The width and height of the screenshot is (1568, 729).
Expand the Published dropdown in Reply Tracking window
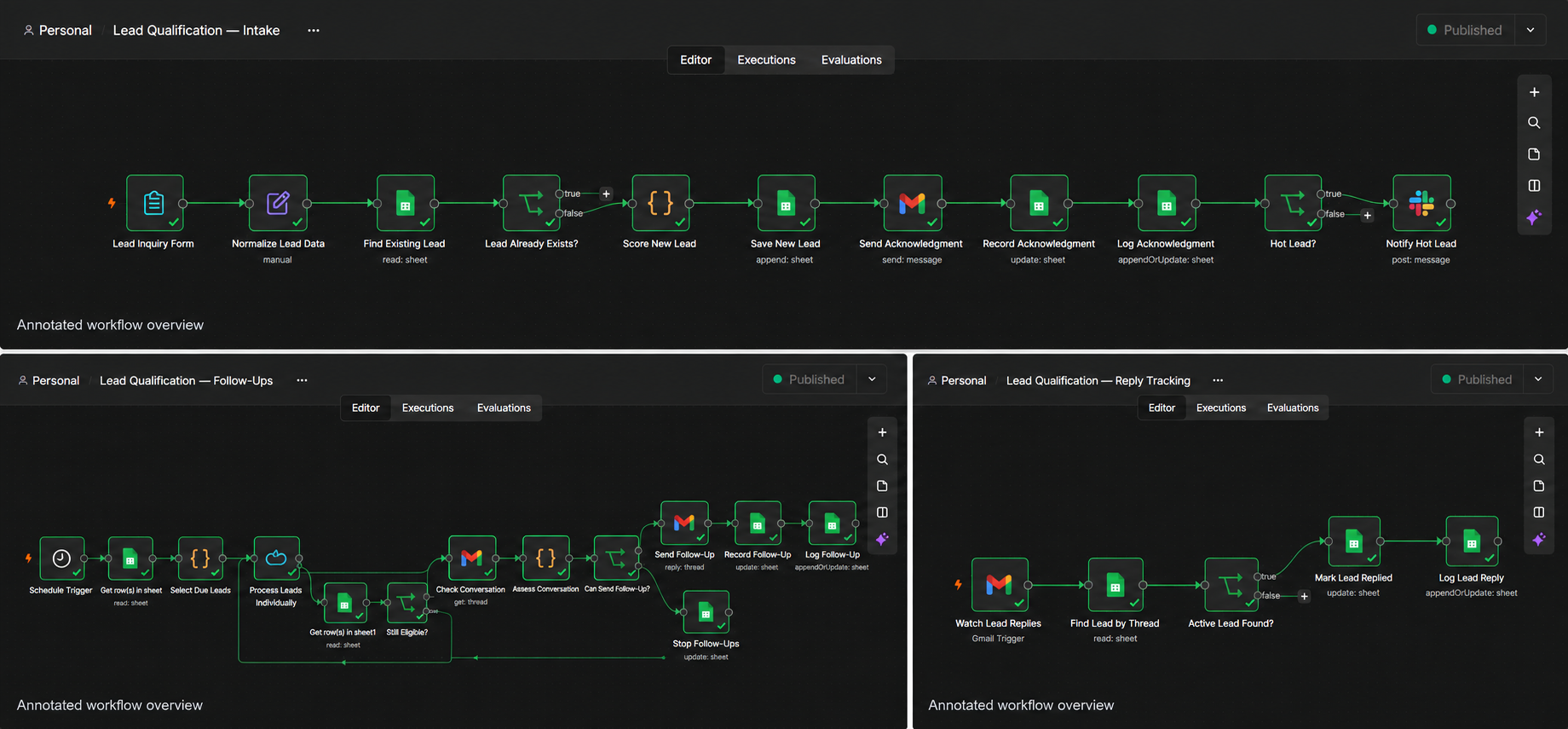coord(1538,379)
